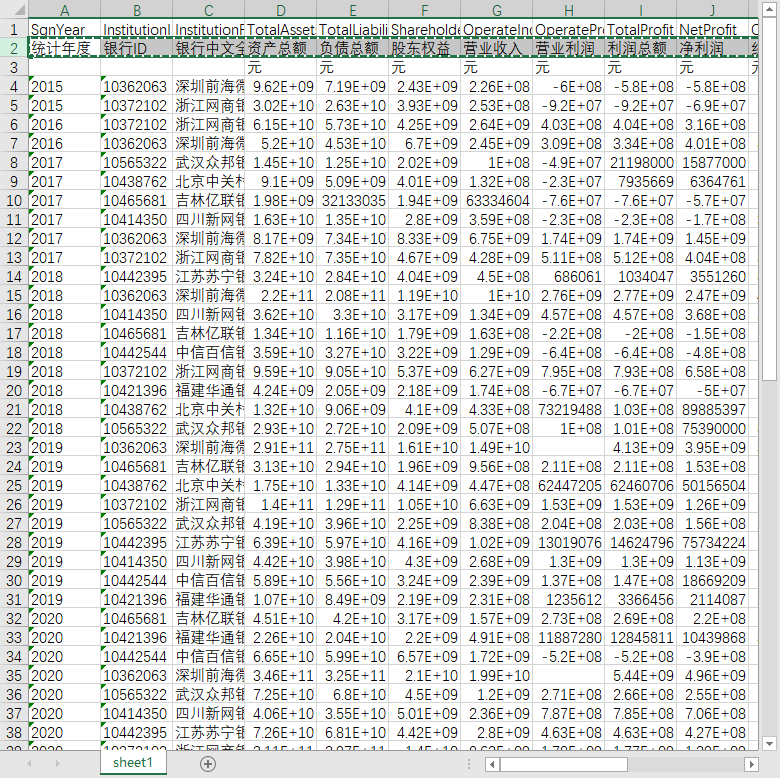Click the 中信百信 bank name in row 18
Viewport: 780px width, 778px height.
[x=209, y=353]
